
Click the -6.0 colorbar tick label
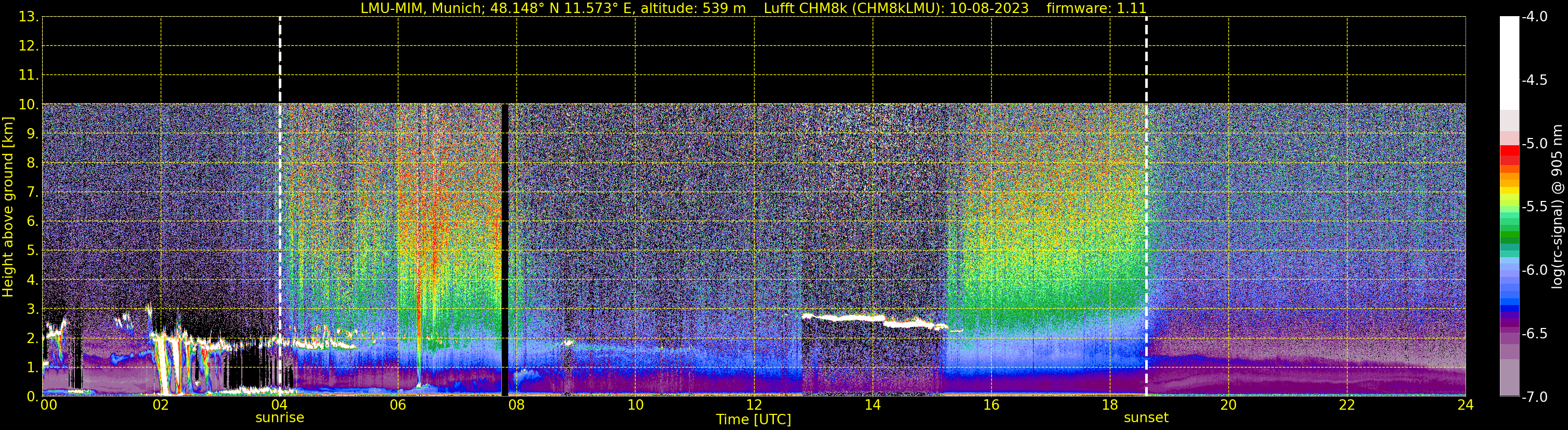tap(1534, 270)
